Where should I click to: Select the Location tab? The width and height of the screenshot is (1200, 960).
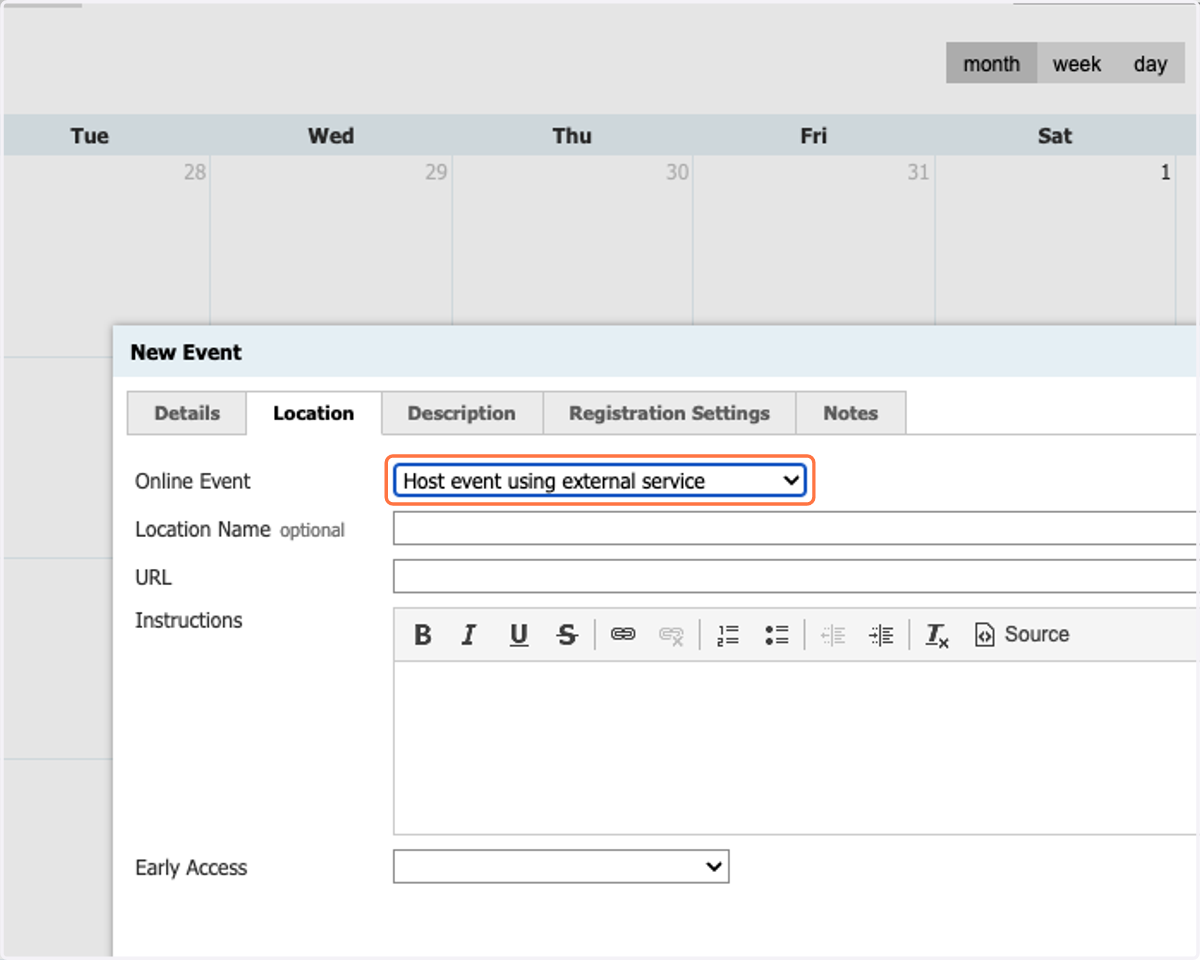(x=314, y=413)
